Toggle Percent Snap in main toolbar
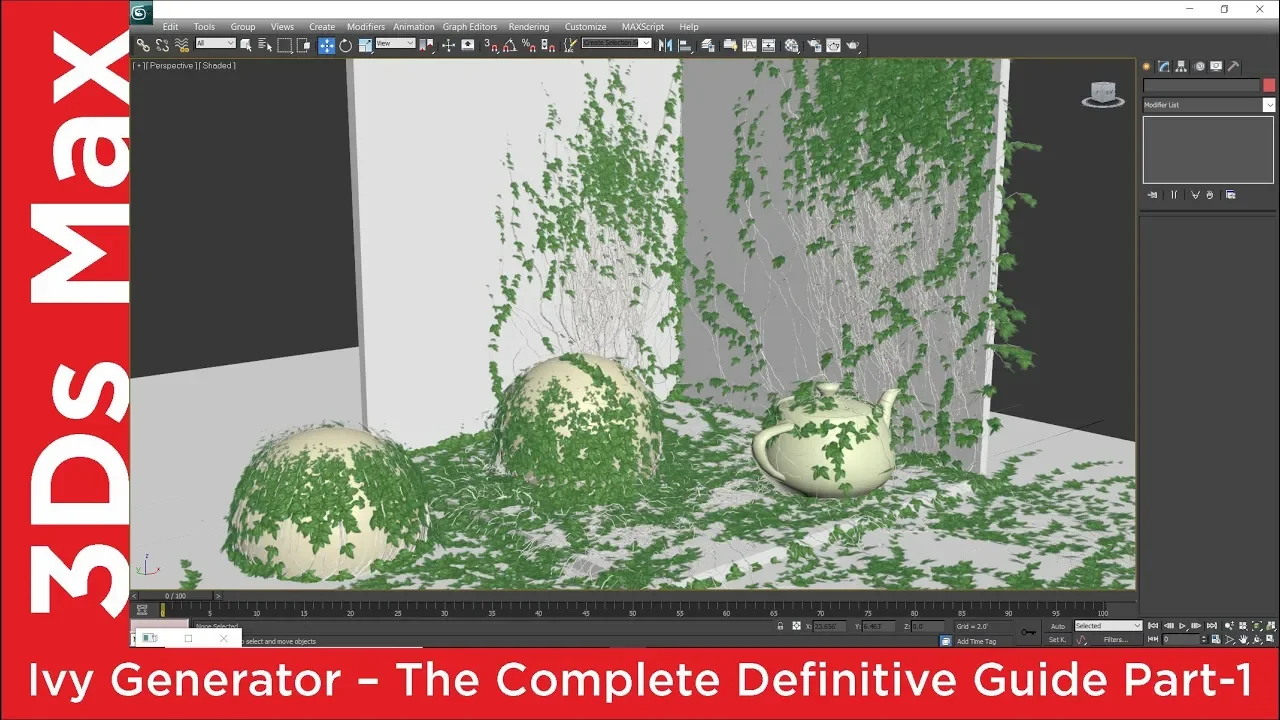 (529, 45)
